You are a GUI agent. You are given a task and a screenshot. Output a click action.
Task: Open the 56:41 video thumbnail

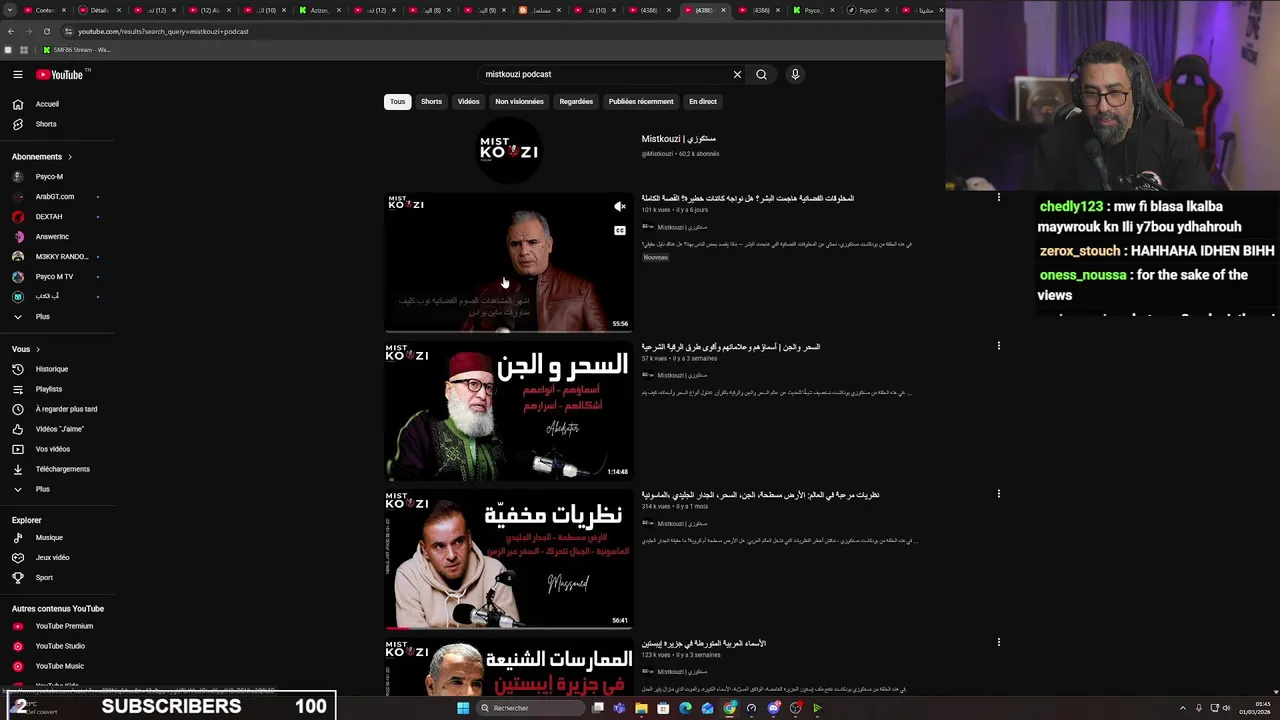(x=509, y=559)
